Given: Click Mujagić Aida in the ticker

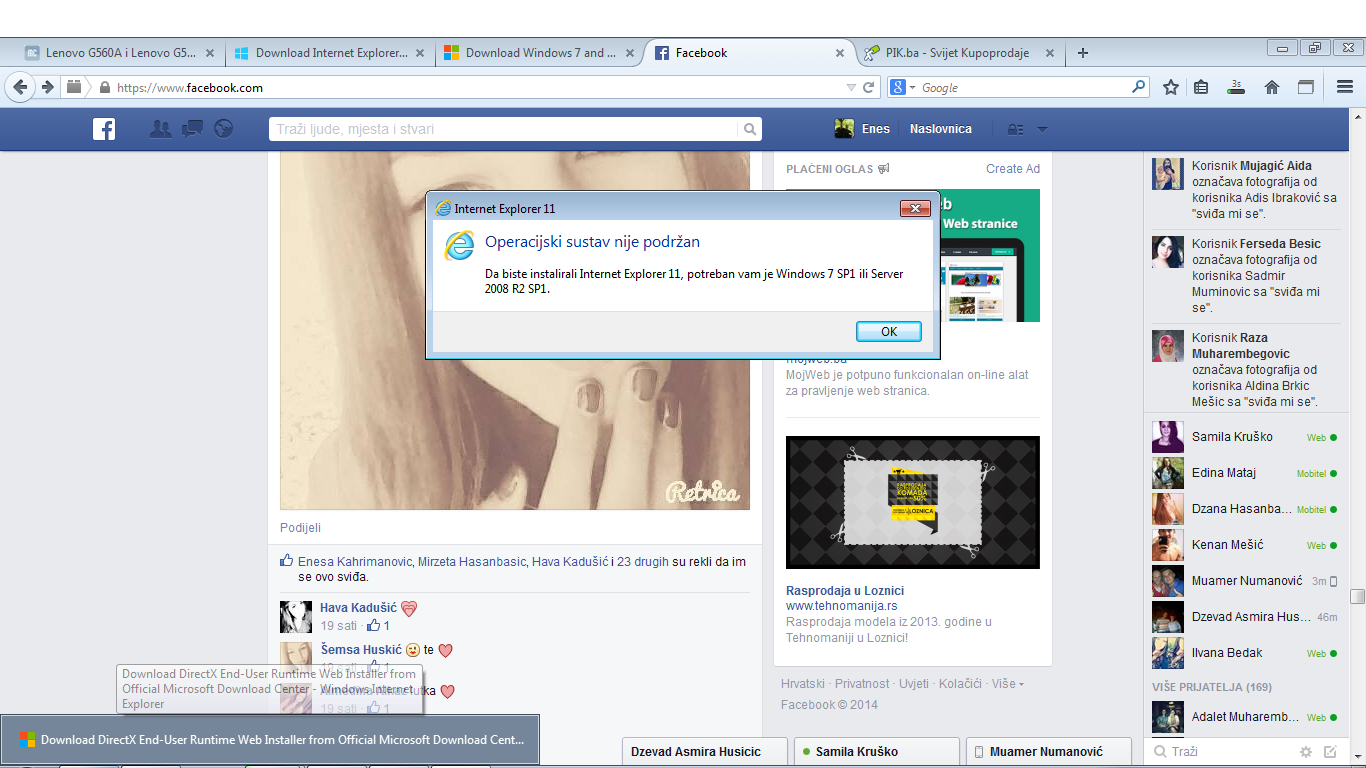Looking at the screenshot, I should point(1276,166).
